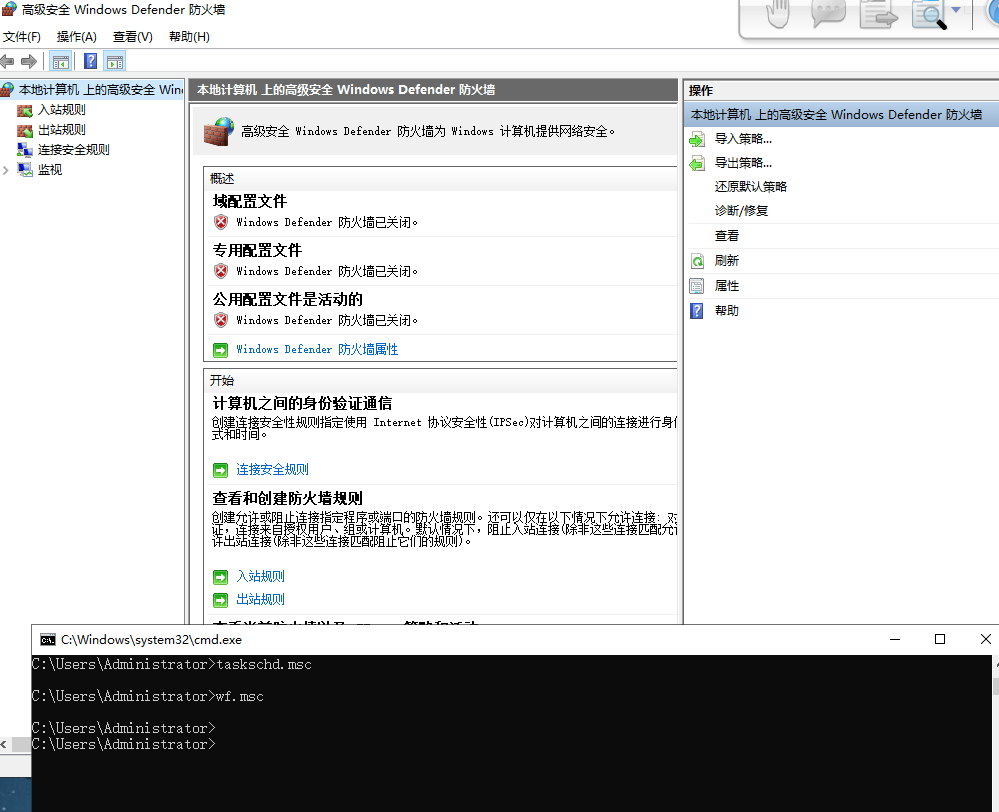Open the 入站规则 link in center pane
Screen dimensions: 999x812
[260, 577]
